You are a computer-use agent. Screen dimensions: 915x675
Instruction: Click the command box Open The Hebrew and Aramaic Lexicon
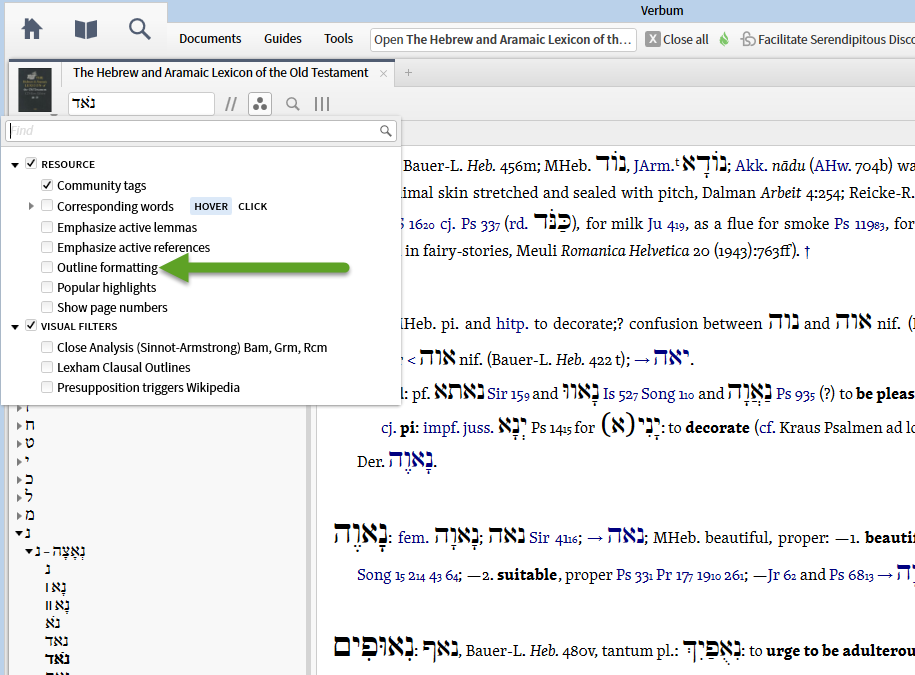tap(503, 39)
